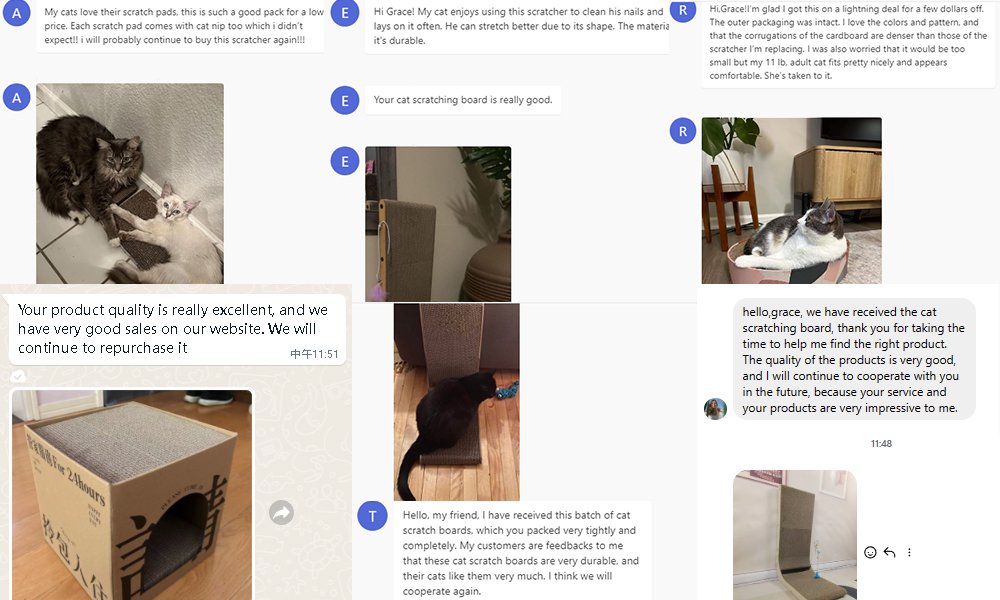1000x600 pixels.
Task: Click the forward arrow beside the cat house photo
Action: (x=281, y=512)
